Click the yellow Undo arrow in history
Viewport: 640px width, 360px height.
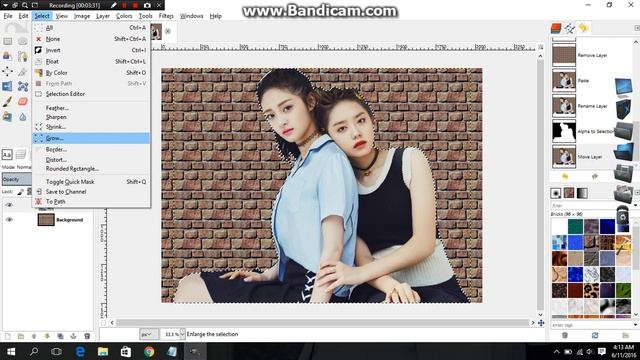tap(565, 176)
